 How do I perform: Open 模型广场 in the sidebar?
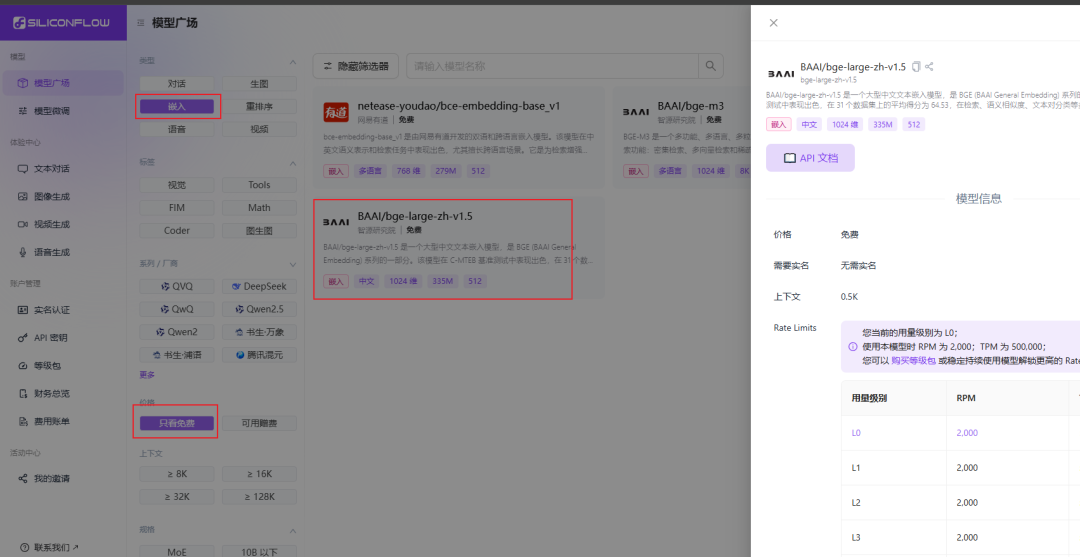click(63, 83)
